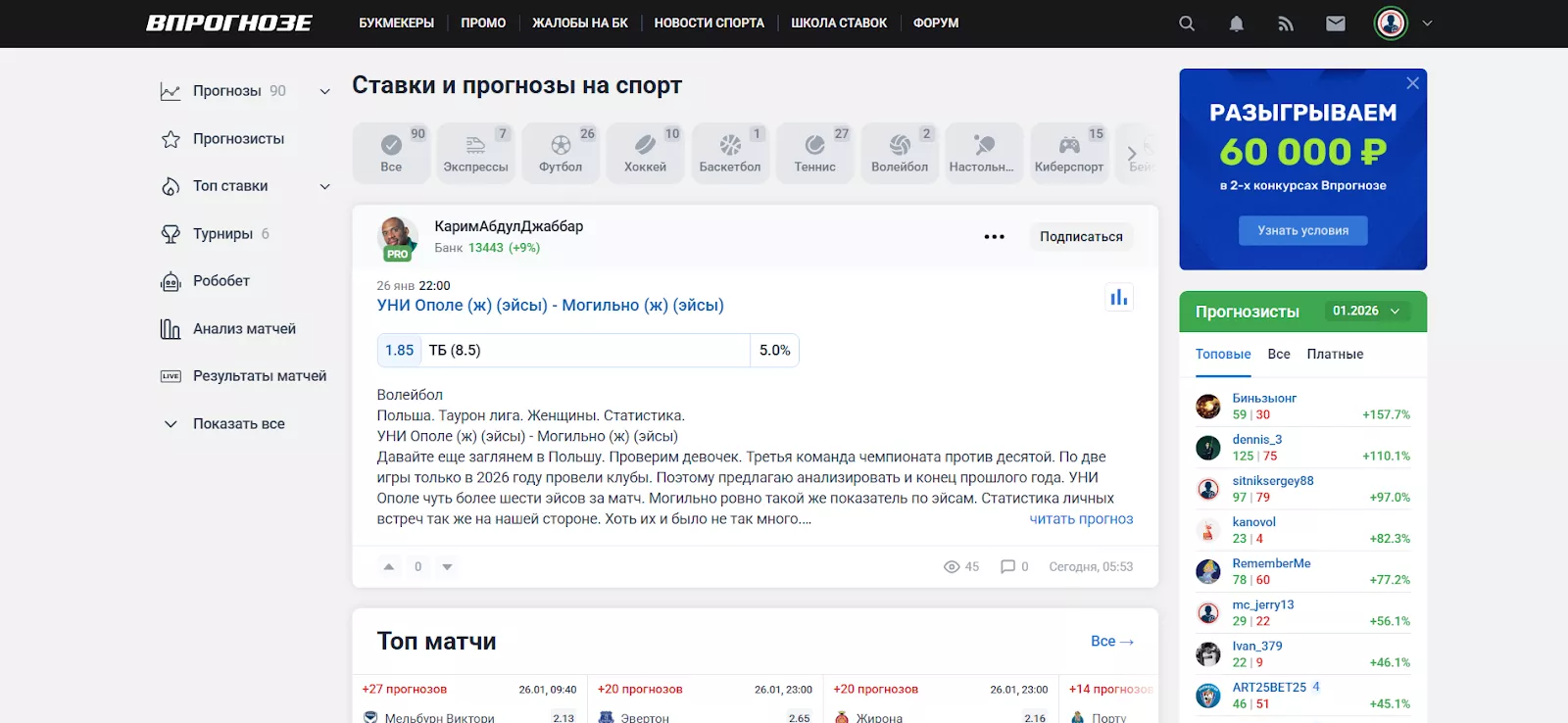
Task: Open forecaster RememberMe
Action: click(x=1271, y=563)
